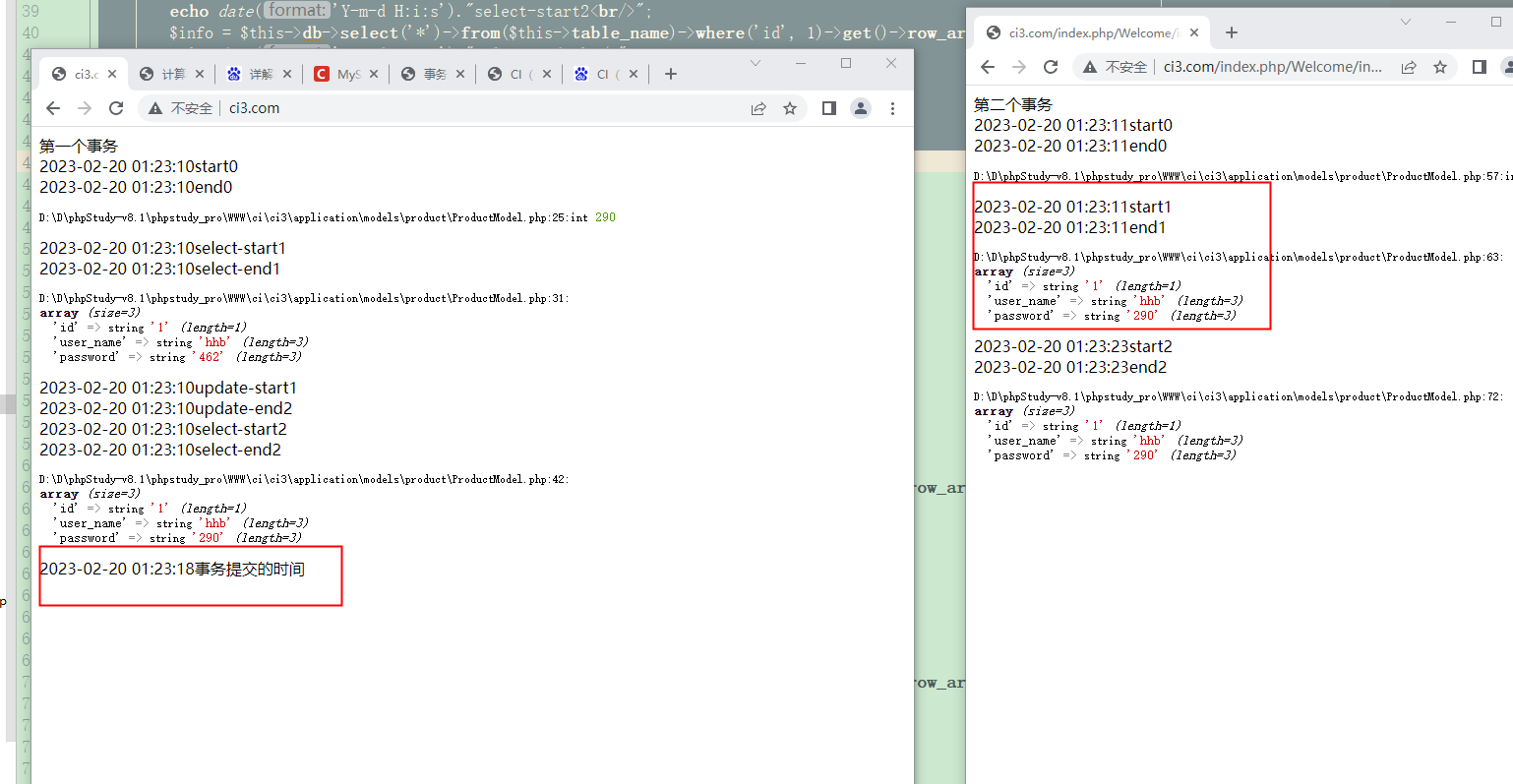1513x784 pixels.
Task: Click the line 2023-02-20 01:23:10select-start1
Action: [162, 248]
